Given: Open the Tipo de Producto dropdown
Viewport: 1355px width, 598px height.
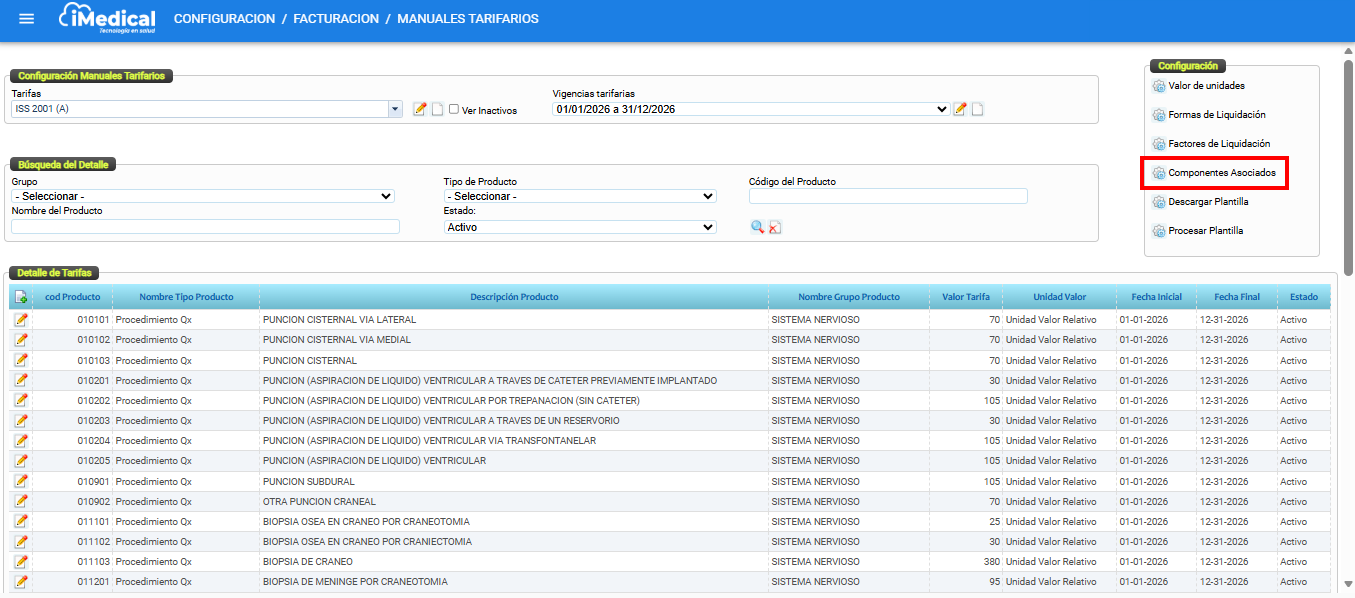Looking at the screenshot, I should 580,196.
